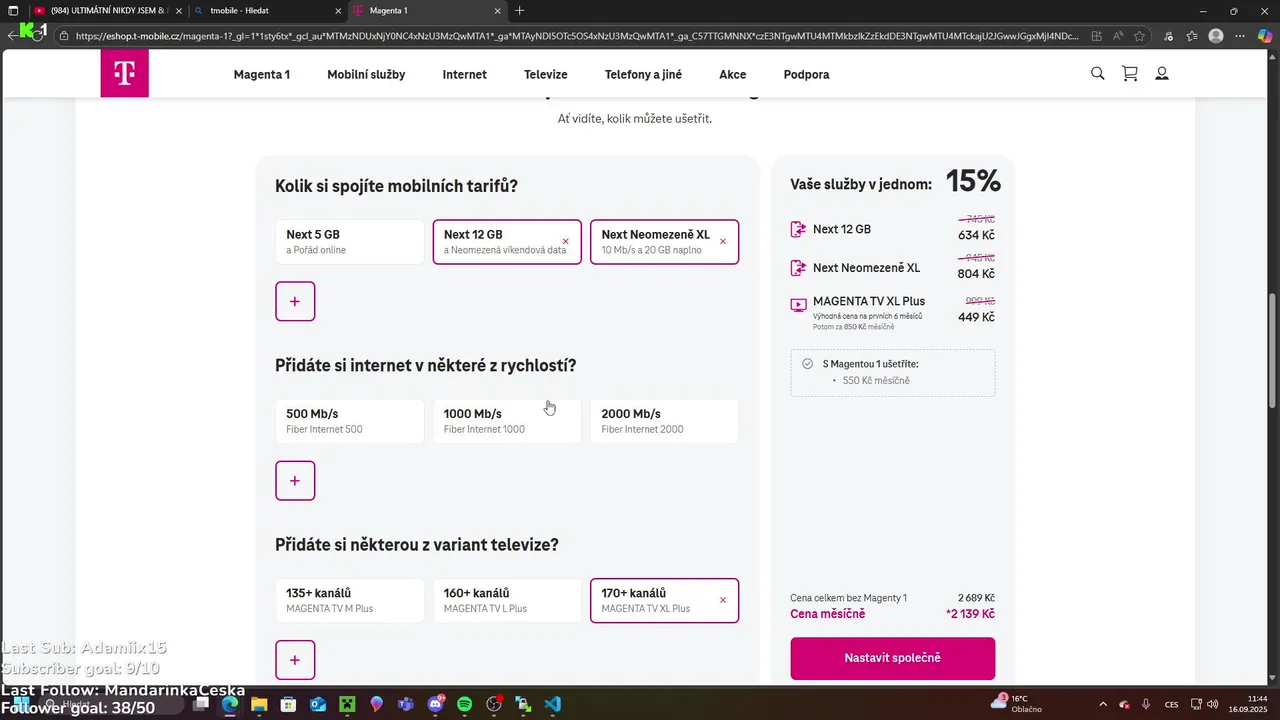Open the site search magnifier icon
1280x720 pixels.
pyautogui.click(x=1098, y=74)
